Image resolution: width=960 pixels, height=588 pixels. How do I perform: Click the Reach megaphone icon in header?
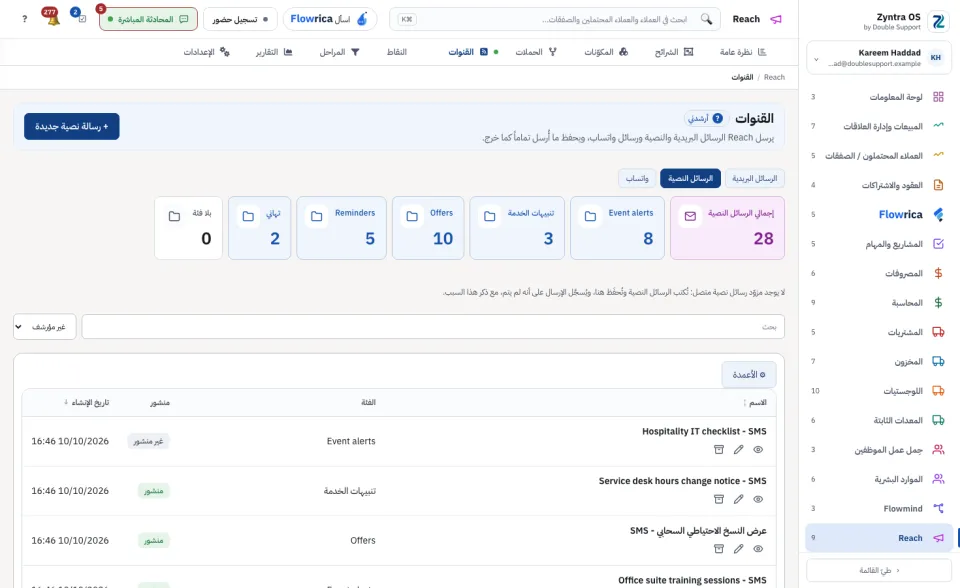776,19
